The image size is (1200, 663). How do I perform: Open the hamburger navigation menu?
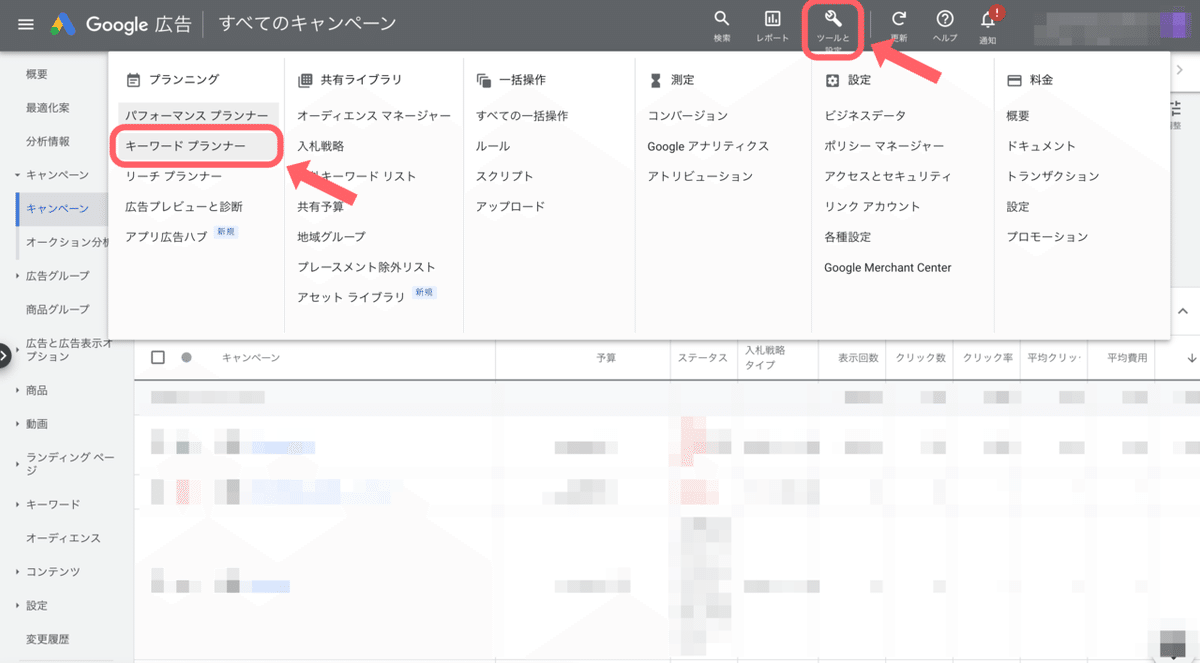click(x=25, y=24)
